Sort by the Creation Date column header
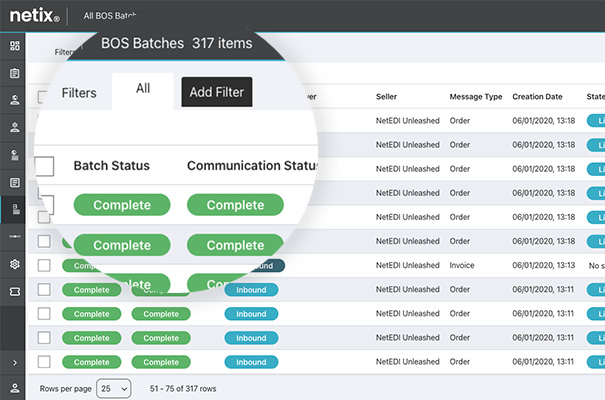This screenshot has width=605, height=400. [x=537, y=96]
